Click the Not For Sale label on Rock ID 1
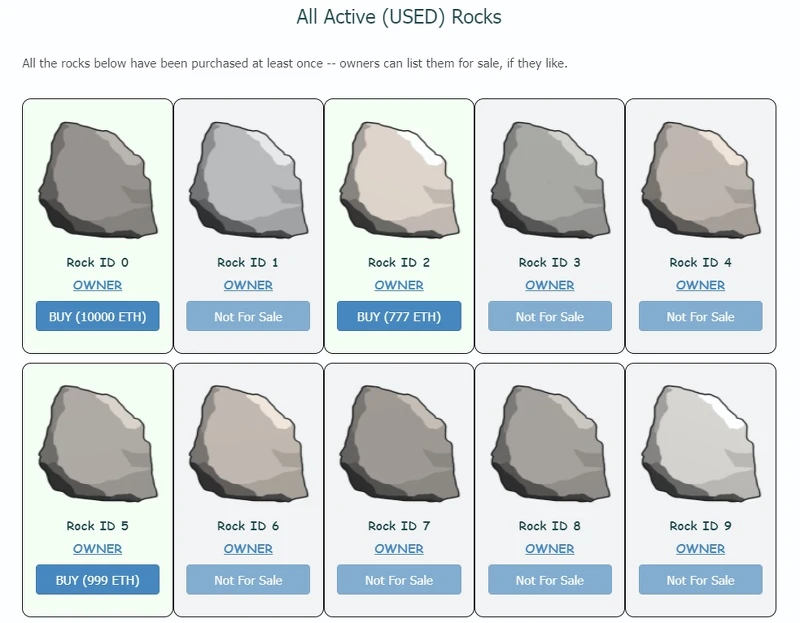Image resolution: width=800 pixels, height=623 pixels. pos(247,316)
